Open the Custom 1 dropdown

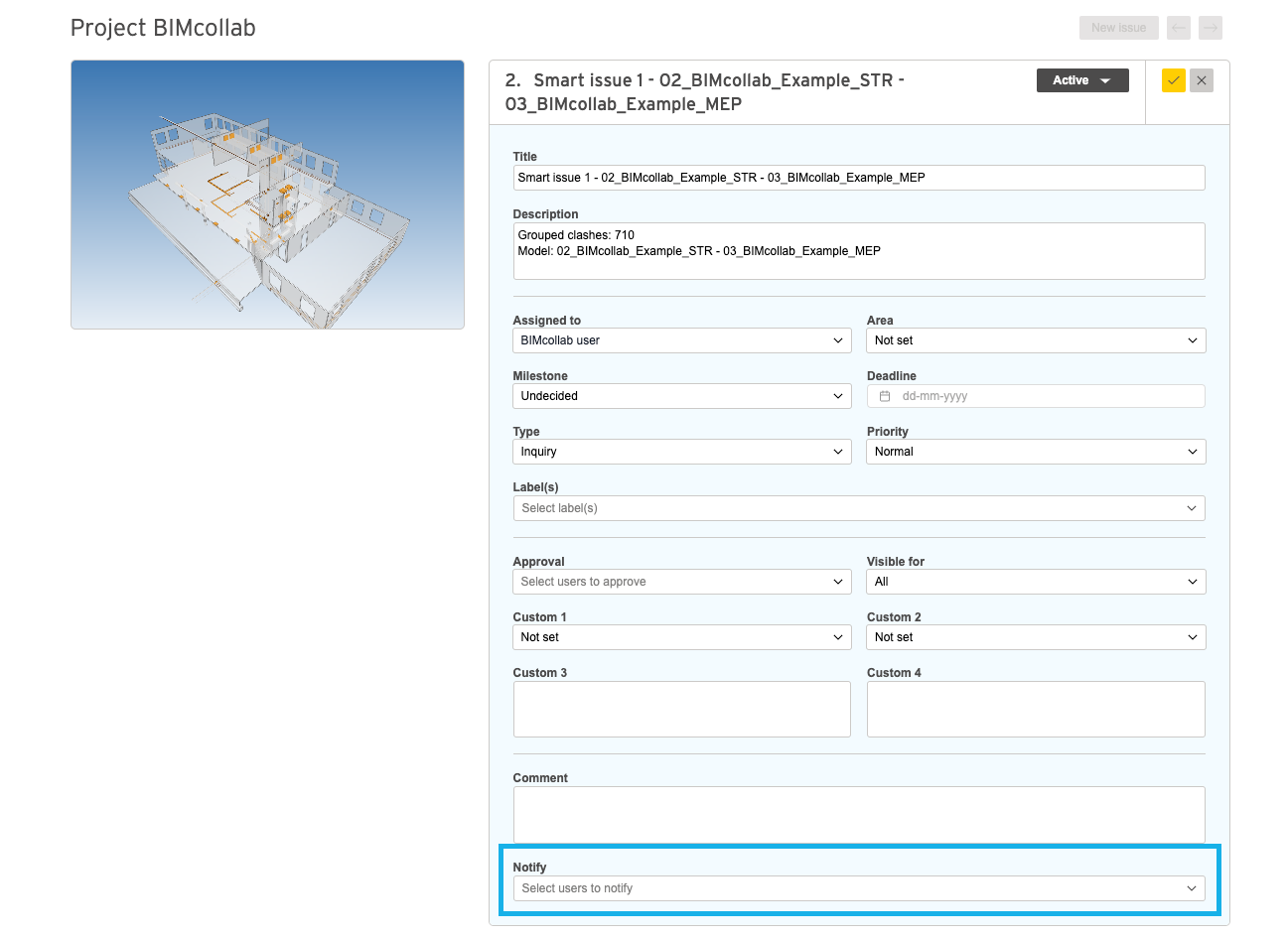pyautogui.click(x=682, y=637)
